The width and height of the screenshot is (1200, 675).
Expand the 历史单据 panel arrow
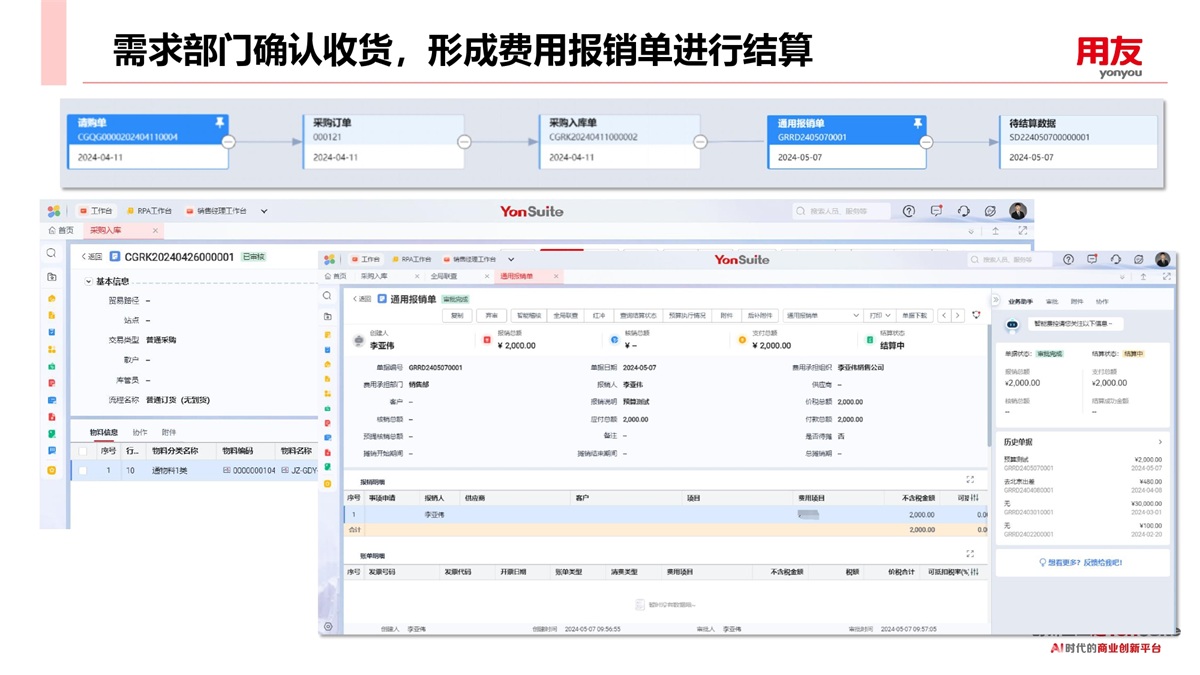pos(1160,442)
